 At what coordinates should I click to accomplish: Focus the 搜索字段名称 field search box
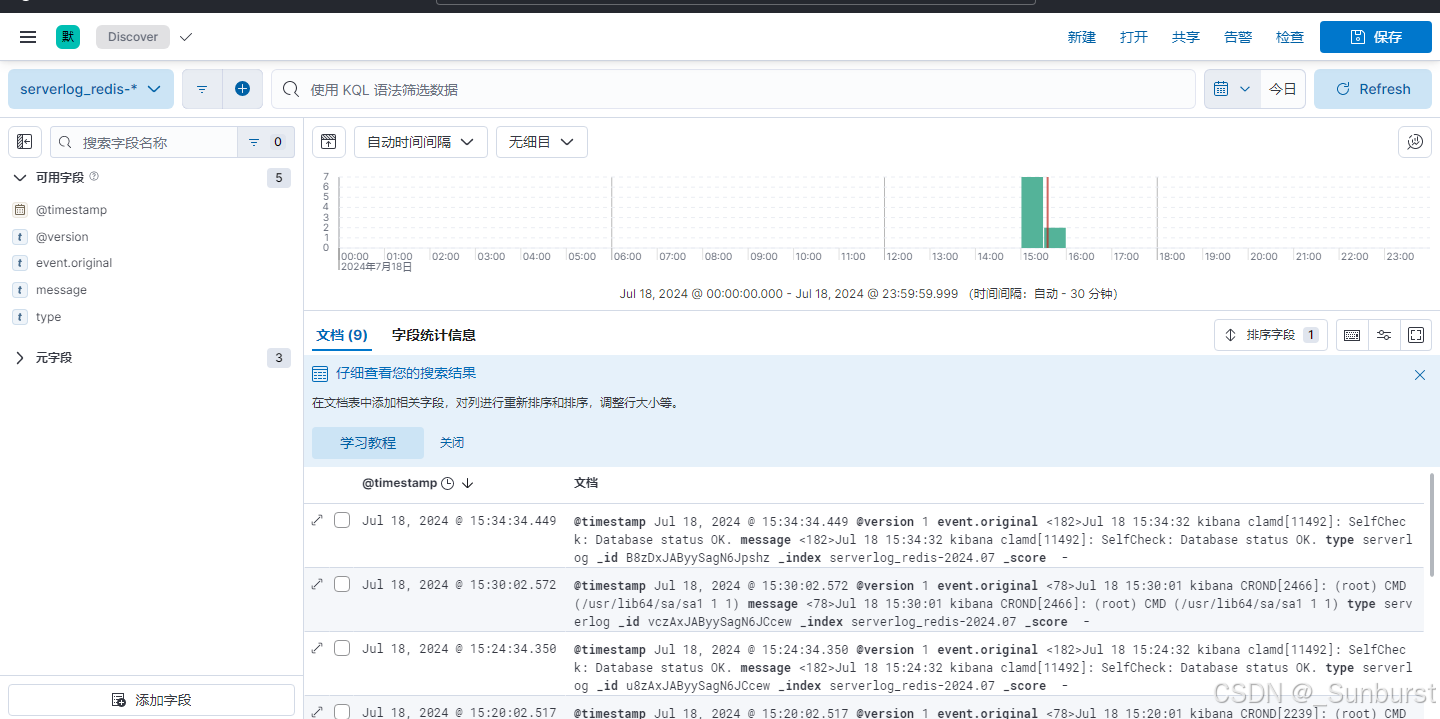point(145,142)
